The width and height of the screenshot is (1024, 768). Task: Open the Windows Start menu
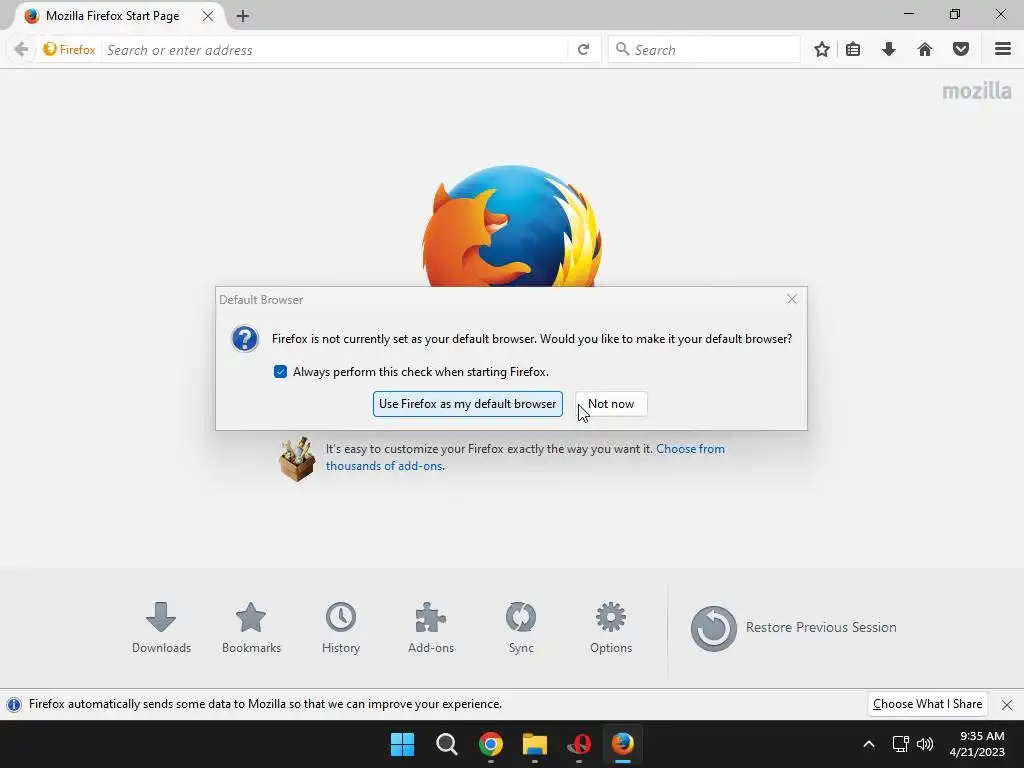[402, 744]
